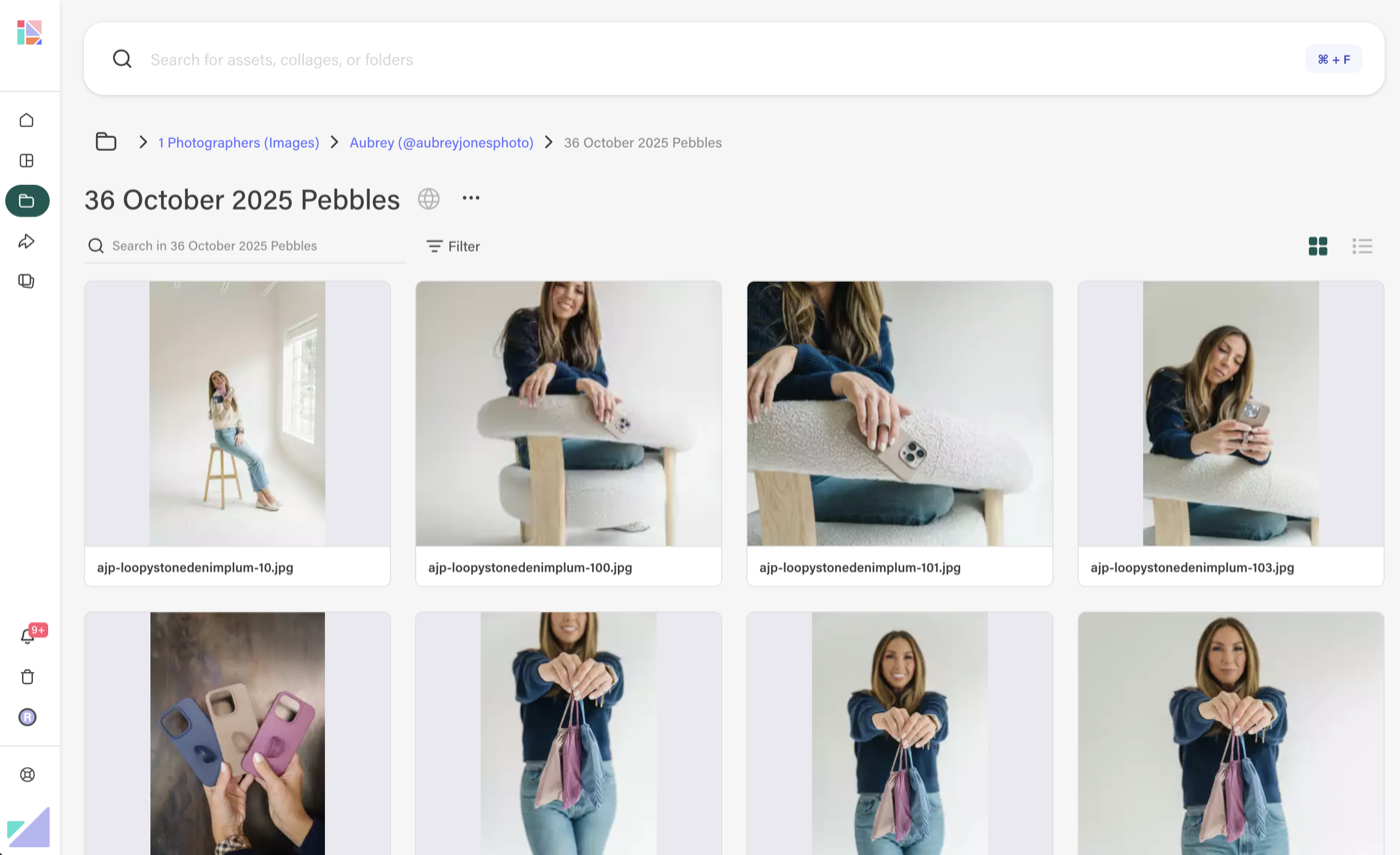Click the globe icon beside the folder title

pos(429,199)
